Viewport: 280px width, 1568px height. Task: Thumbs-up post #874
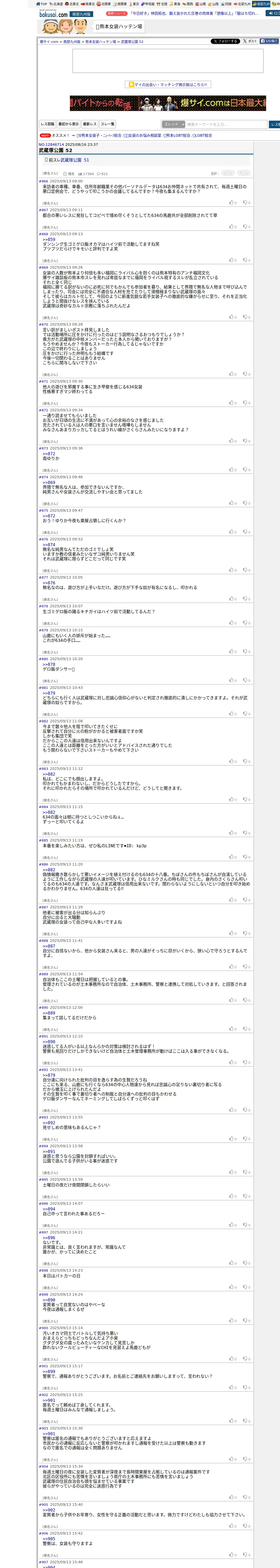coord(233,503)
